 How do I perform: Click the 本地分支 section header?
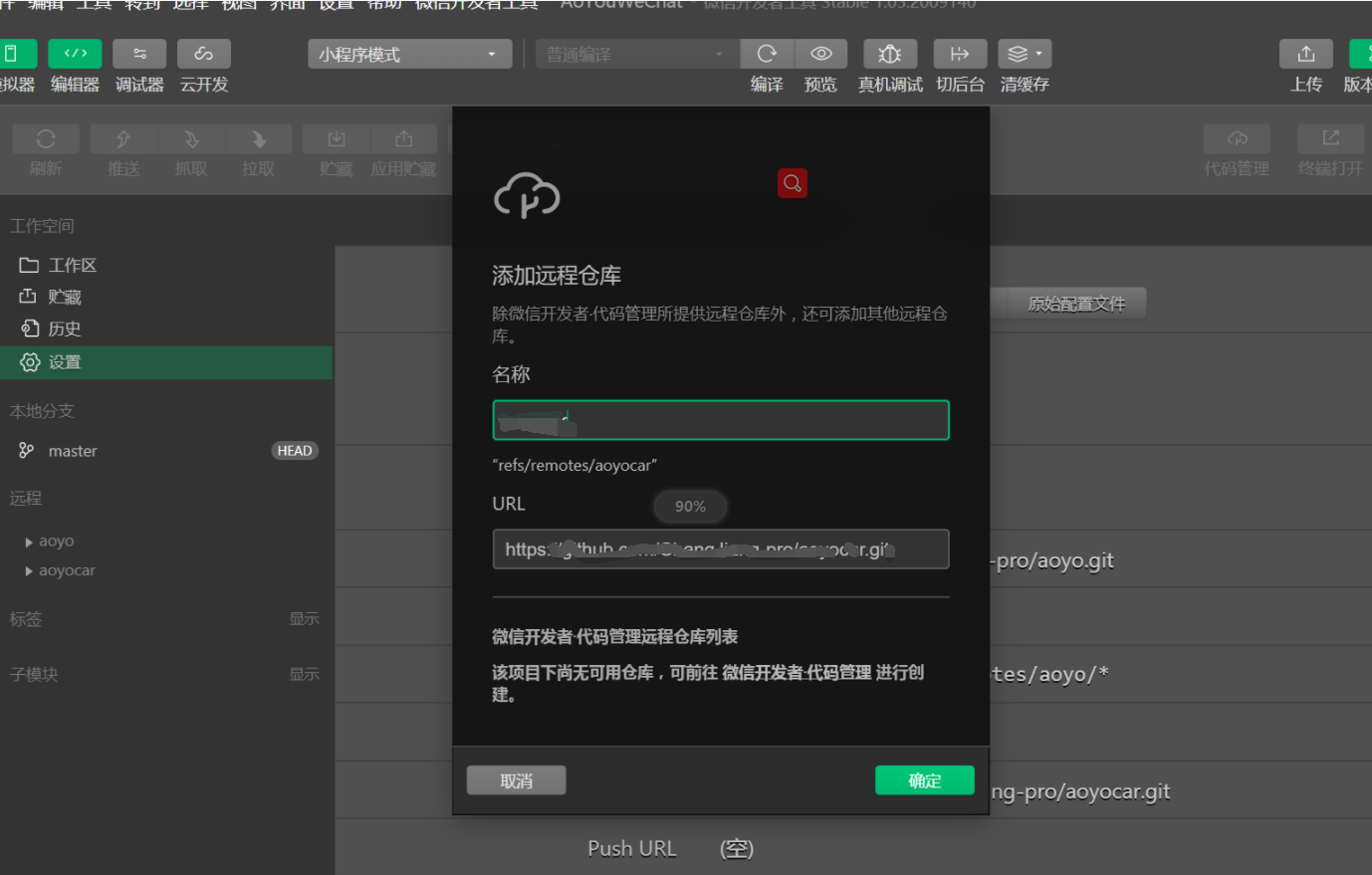[42, 411]
